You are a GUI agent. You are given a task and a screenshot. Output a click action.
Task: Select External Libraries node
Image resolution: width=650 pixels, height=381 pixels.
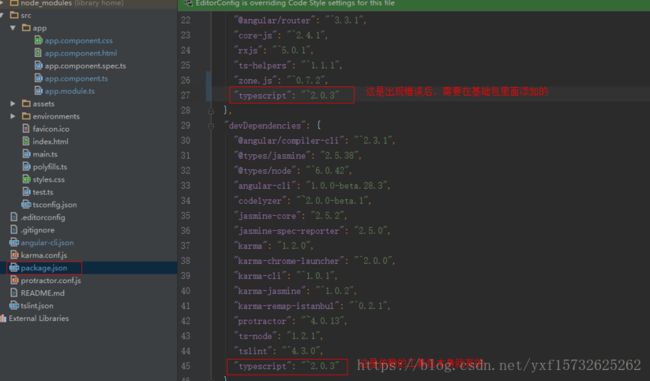click(39, 318)
